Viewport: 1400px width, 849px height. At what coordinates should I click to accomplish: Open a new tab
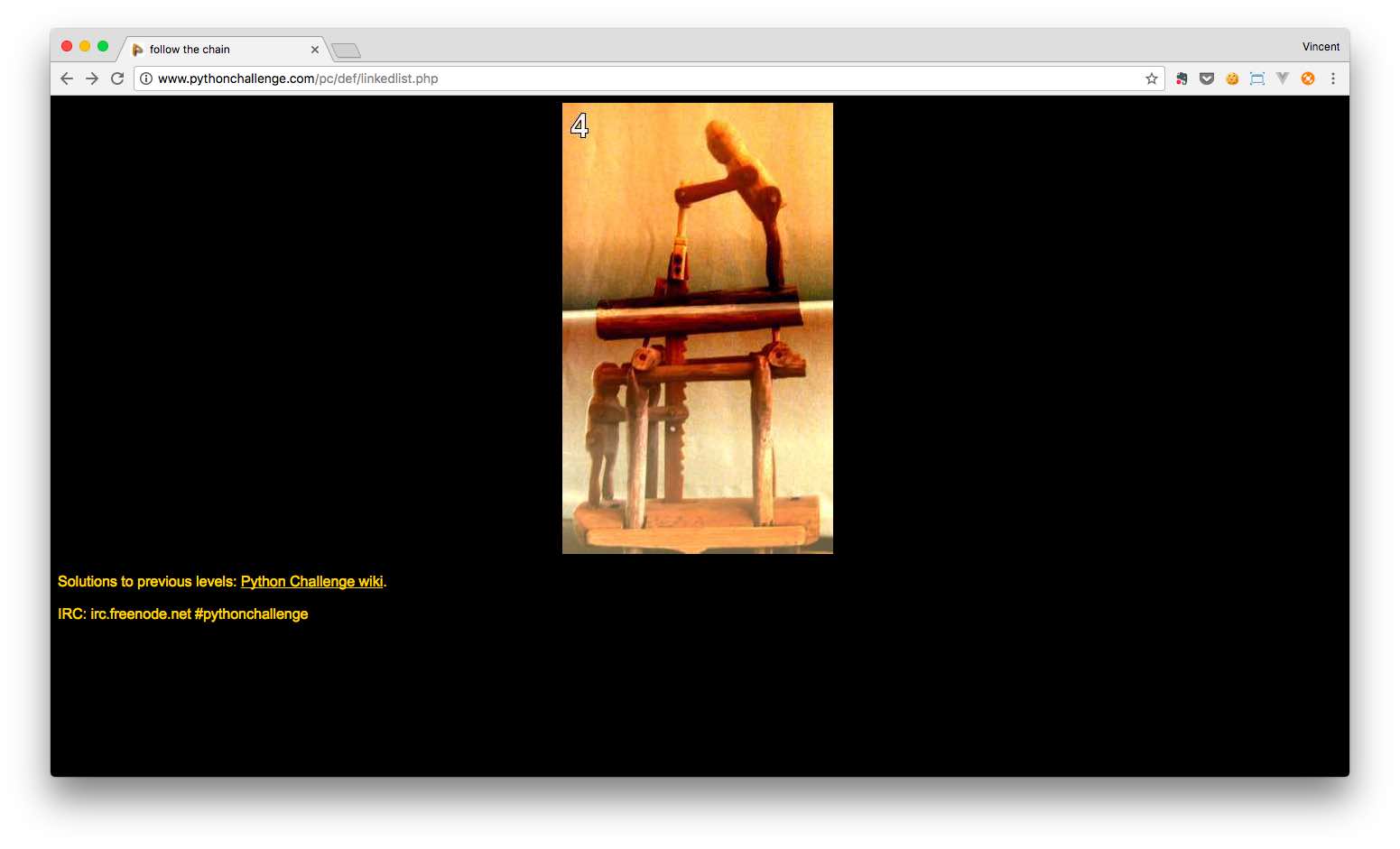346,51
